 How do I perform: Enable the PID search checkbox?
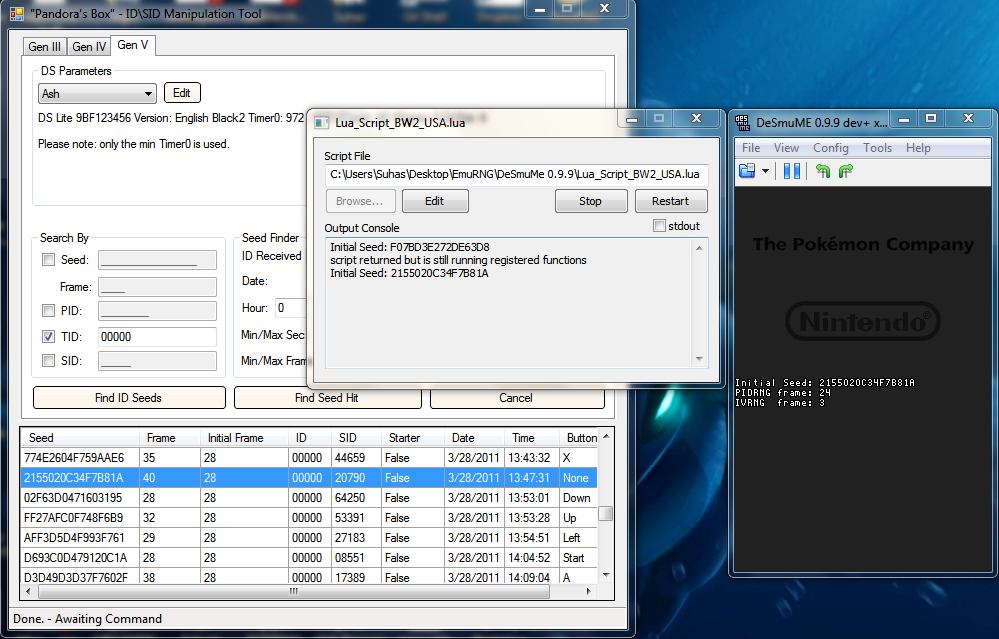pyautogui.click(x=48, y=310)
